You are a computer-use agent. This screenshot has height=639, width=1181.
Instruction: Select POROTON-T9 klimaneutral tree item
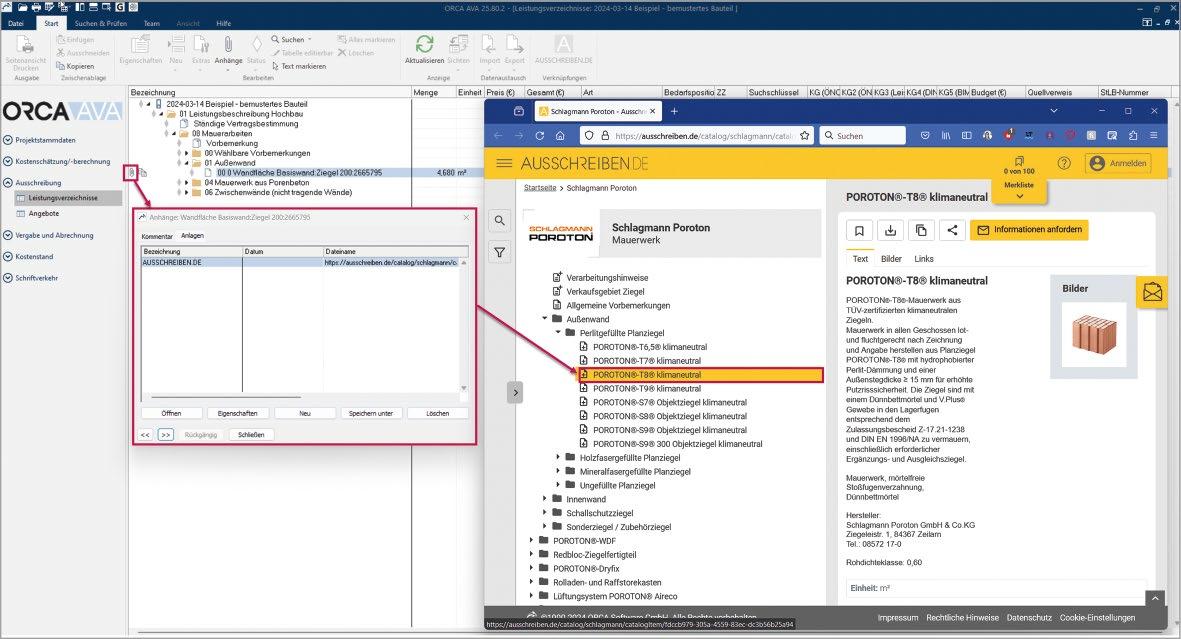647,388
